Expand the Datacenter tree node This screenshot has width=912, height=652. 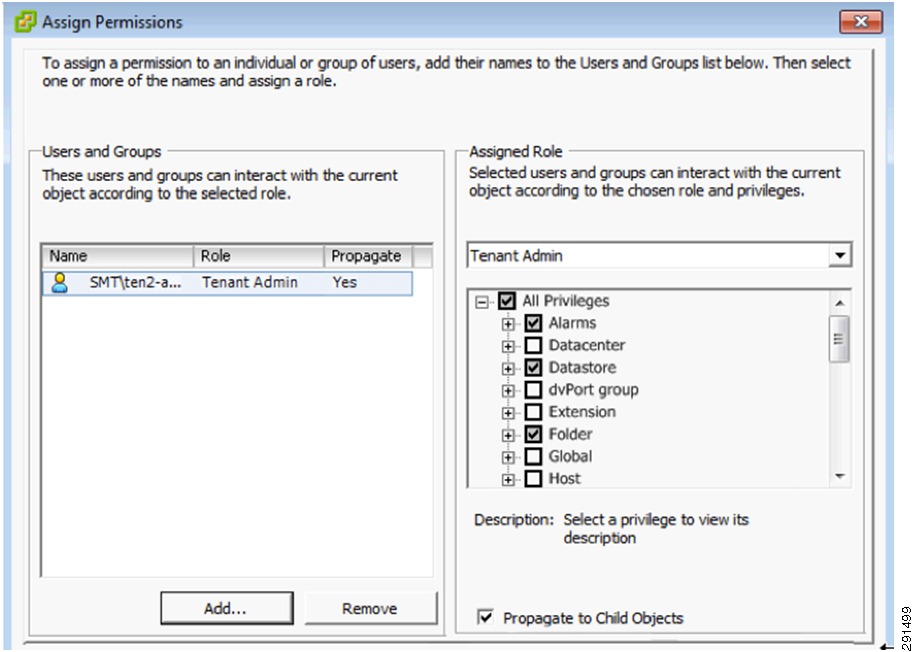coord(508,347)
